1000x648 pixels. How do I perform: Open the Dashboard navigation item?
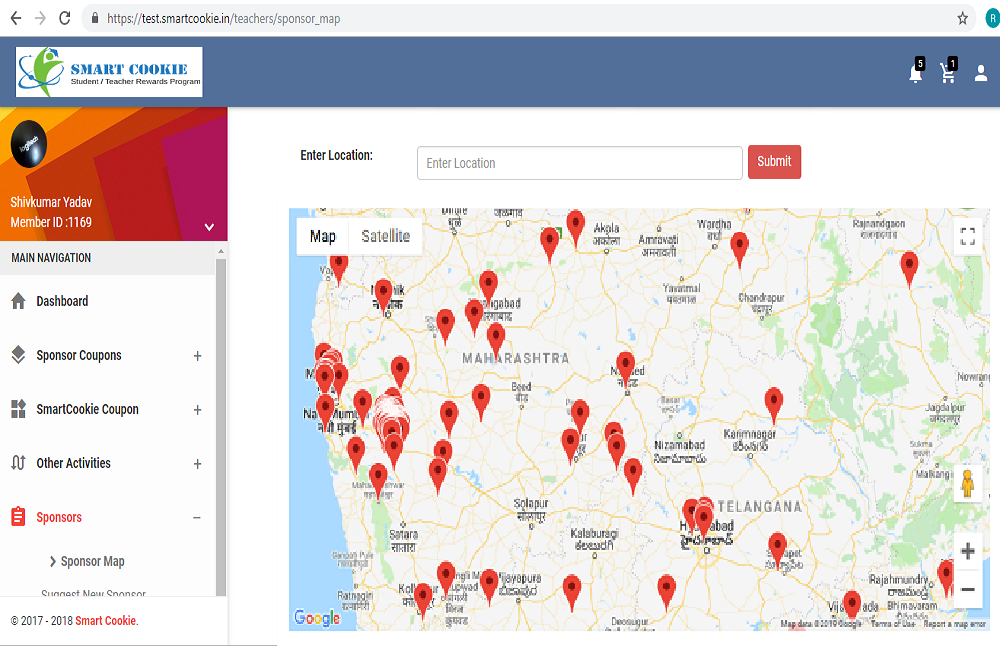click(62, 301)
